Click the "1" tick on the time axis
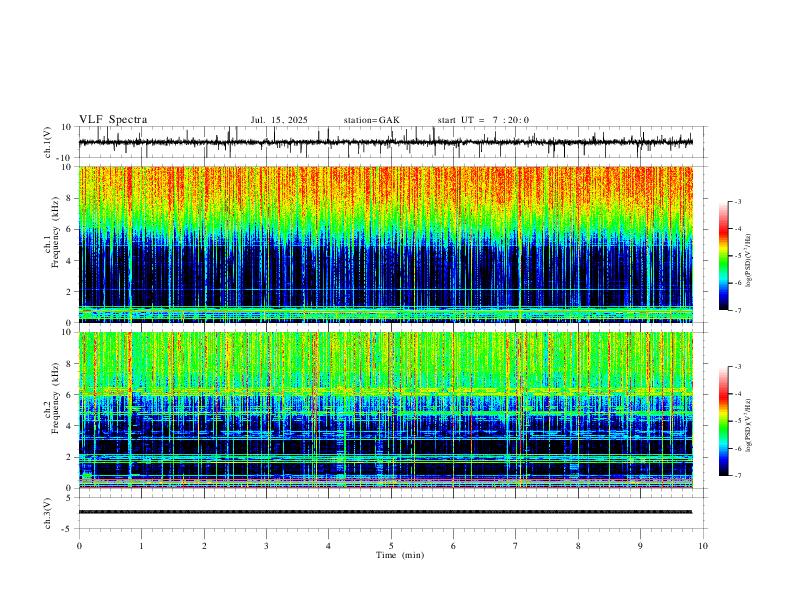Image resolution: width=792 pixels, height=612 pixels. tap(141, 546)
